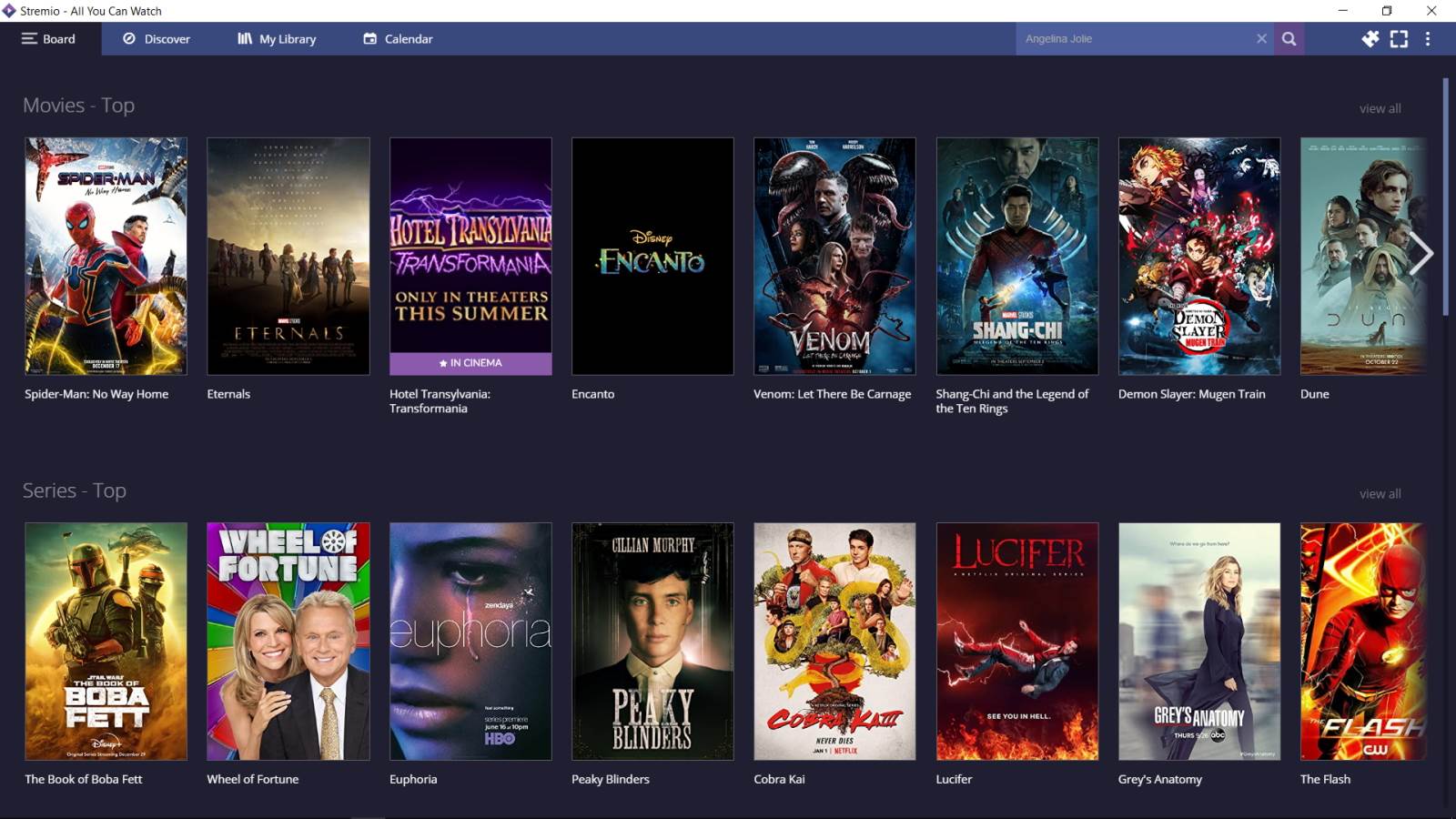Open the Lucifer series title link
Image resolution: width=1456 pixels, height=819 pixels.
tap(954, 780)
